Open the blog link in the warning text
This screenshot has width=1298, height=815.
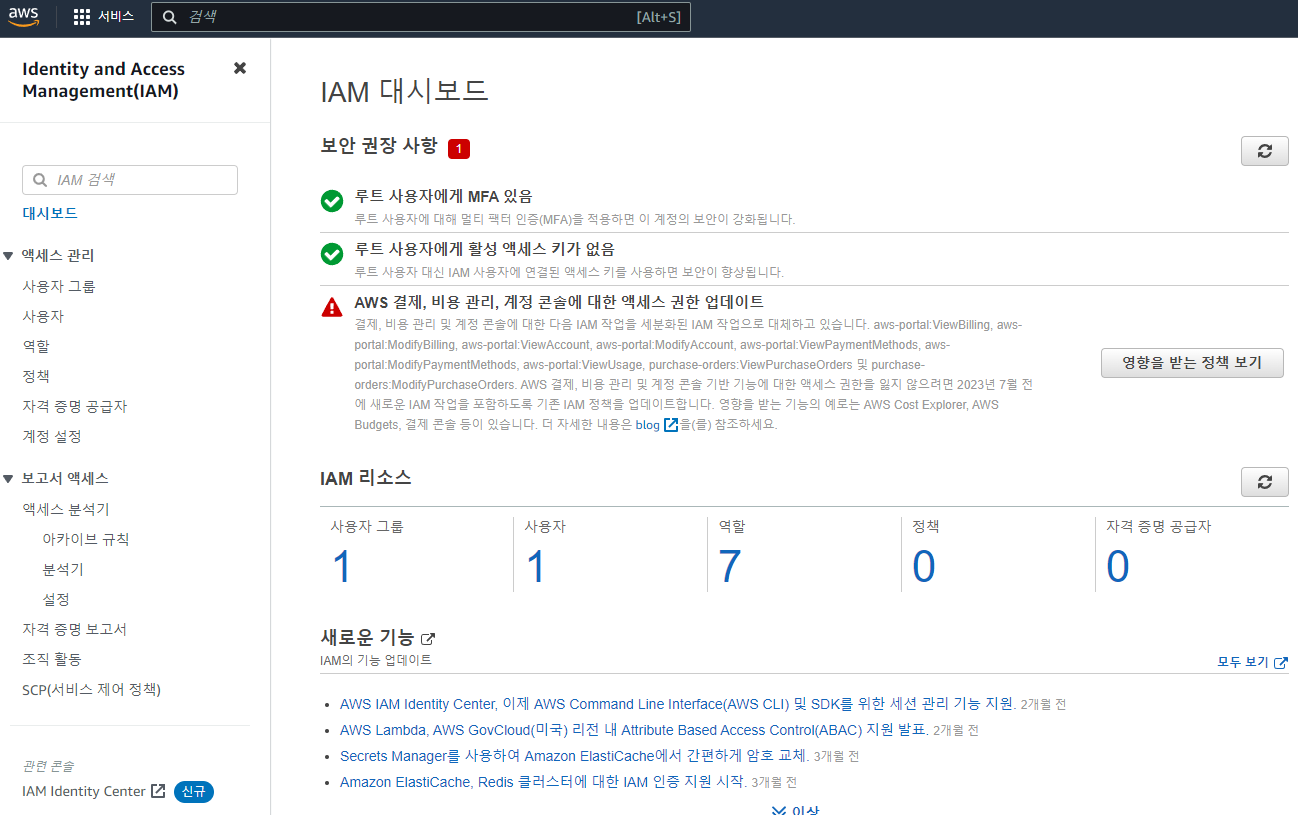coord(648,424)
